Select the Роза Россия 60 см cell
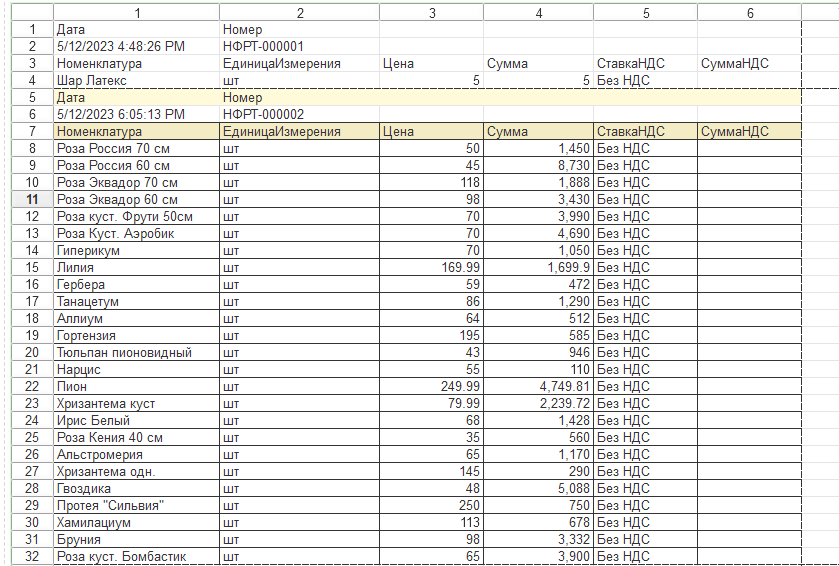This screenshot has width=839, height=566. click(136, 166)
